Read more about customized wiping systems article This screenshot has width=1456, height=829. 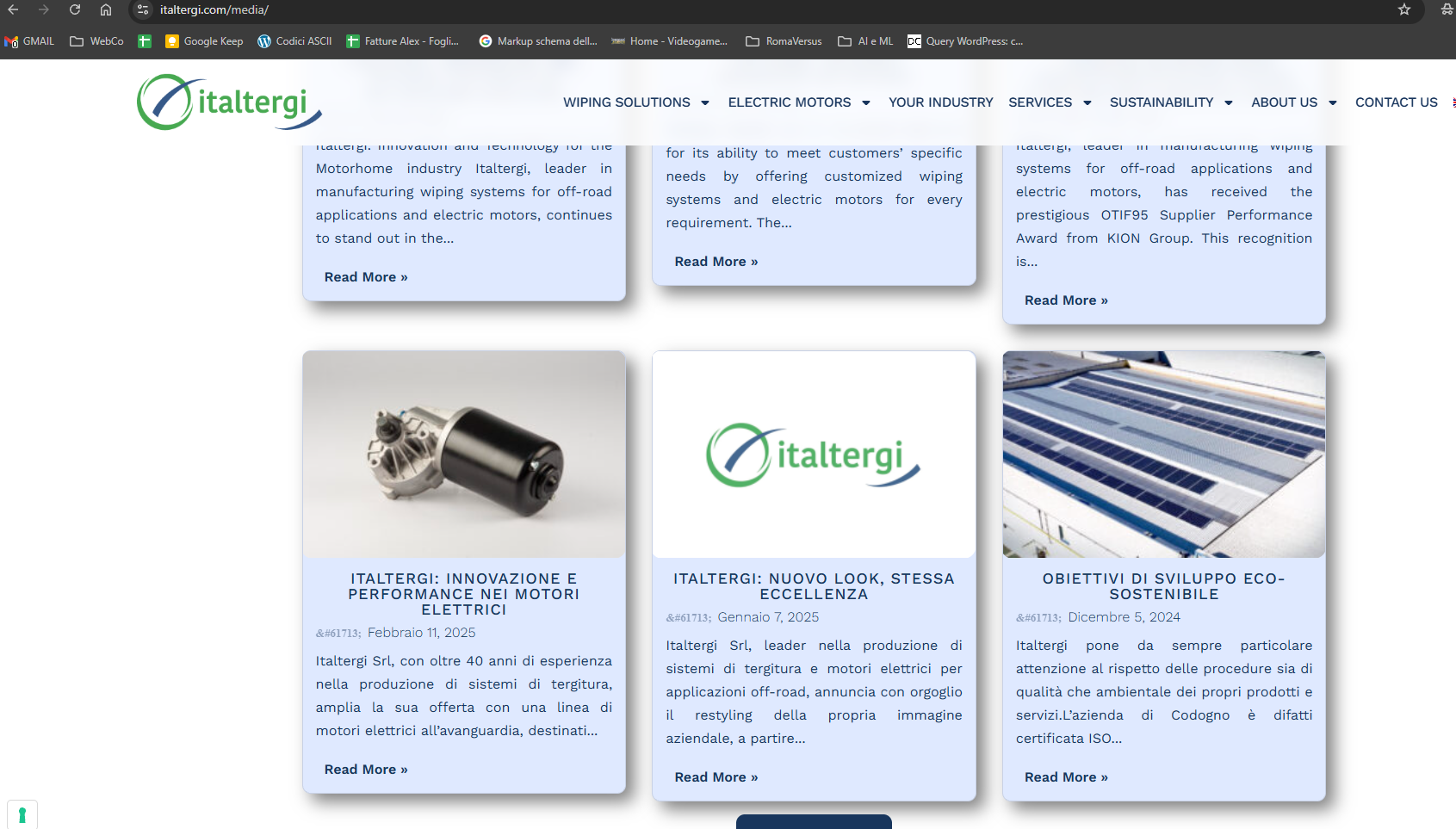[716, 262]
